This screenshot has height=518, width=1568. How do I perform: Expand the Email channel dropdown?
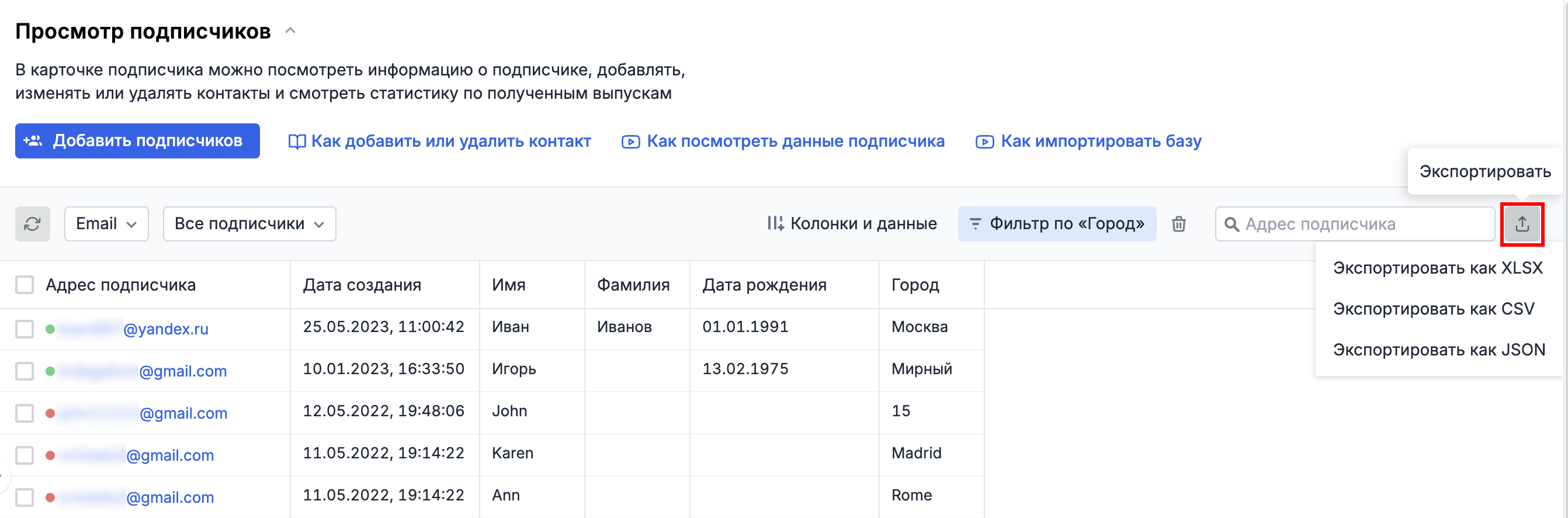pyautogui.click(x=106, y=225)
